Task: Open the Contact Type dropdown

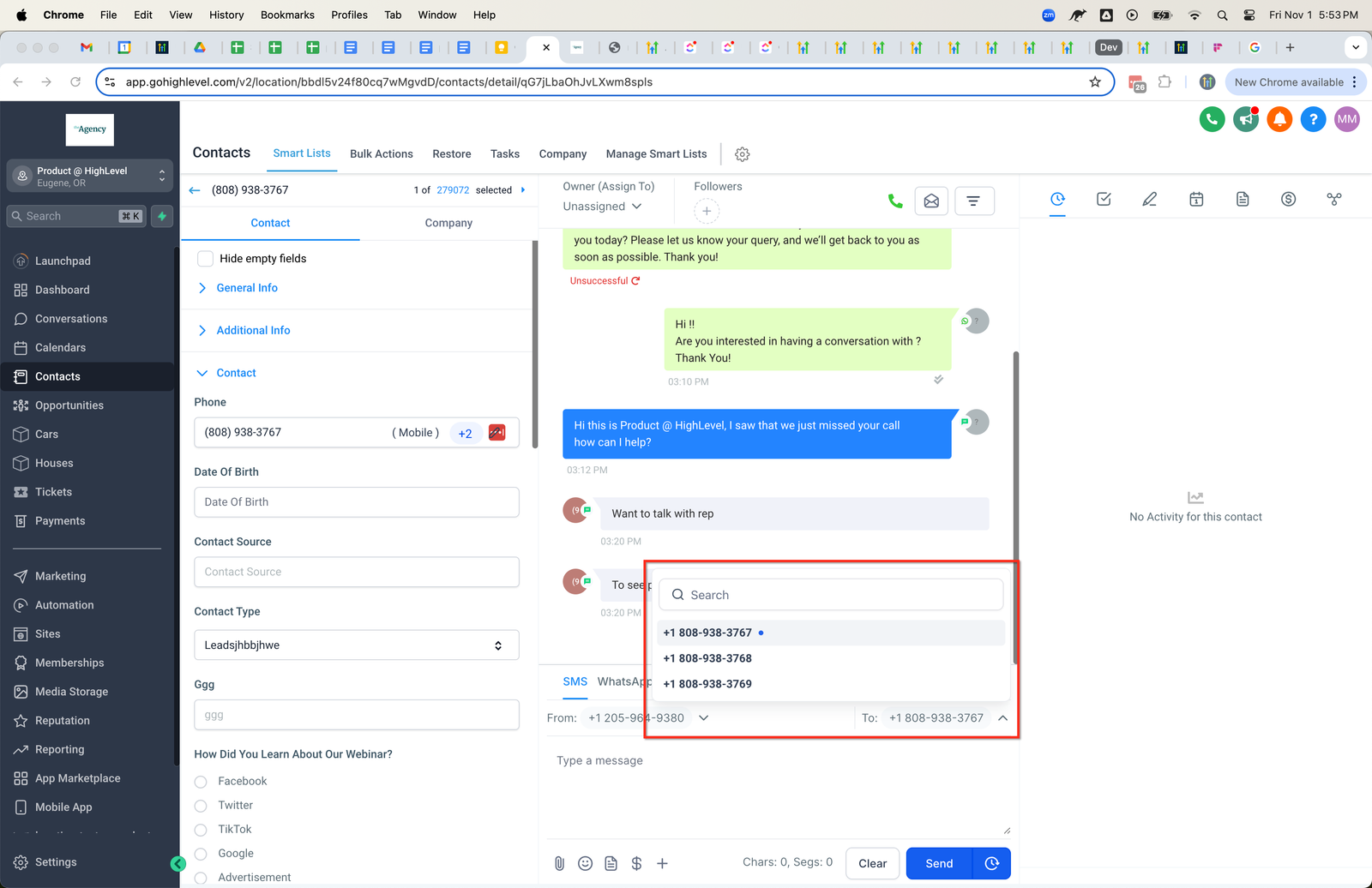Action: (x=356, y=645)
